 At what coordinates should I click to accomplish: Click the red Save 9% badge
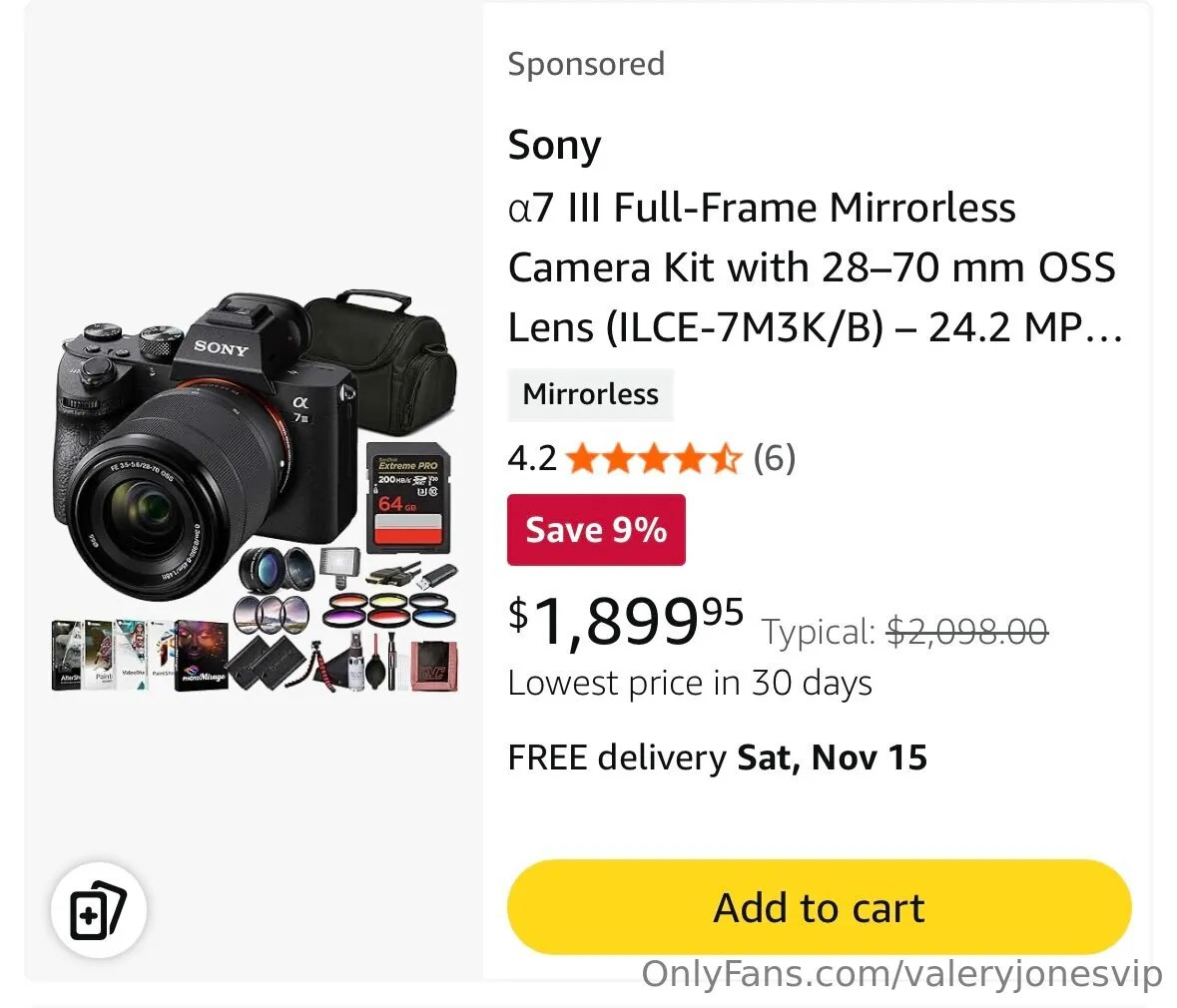pyautogui.click(x=596, y=530)
